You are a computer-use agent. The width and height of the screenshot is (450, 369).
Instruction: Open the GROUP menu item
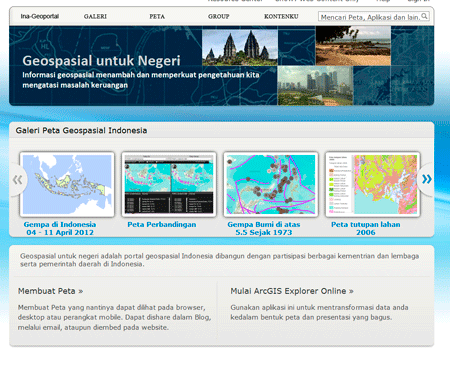[219, 16]
